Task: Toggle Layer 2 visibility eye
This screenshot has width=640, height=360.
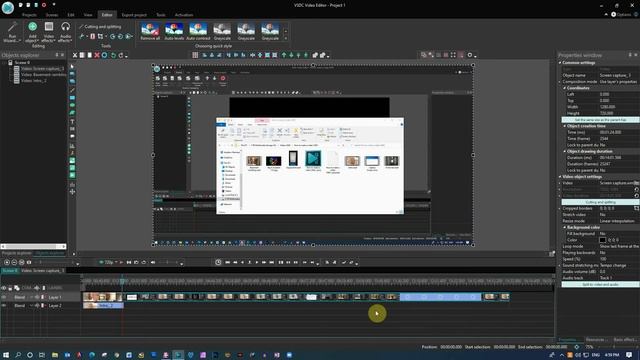Action: (x=4, y=305)
